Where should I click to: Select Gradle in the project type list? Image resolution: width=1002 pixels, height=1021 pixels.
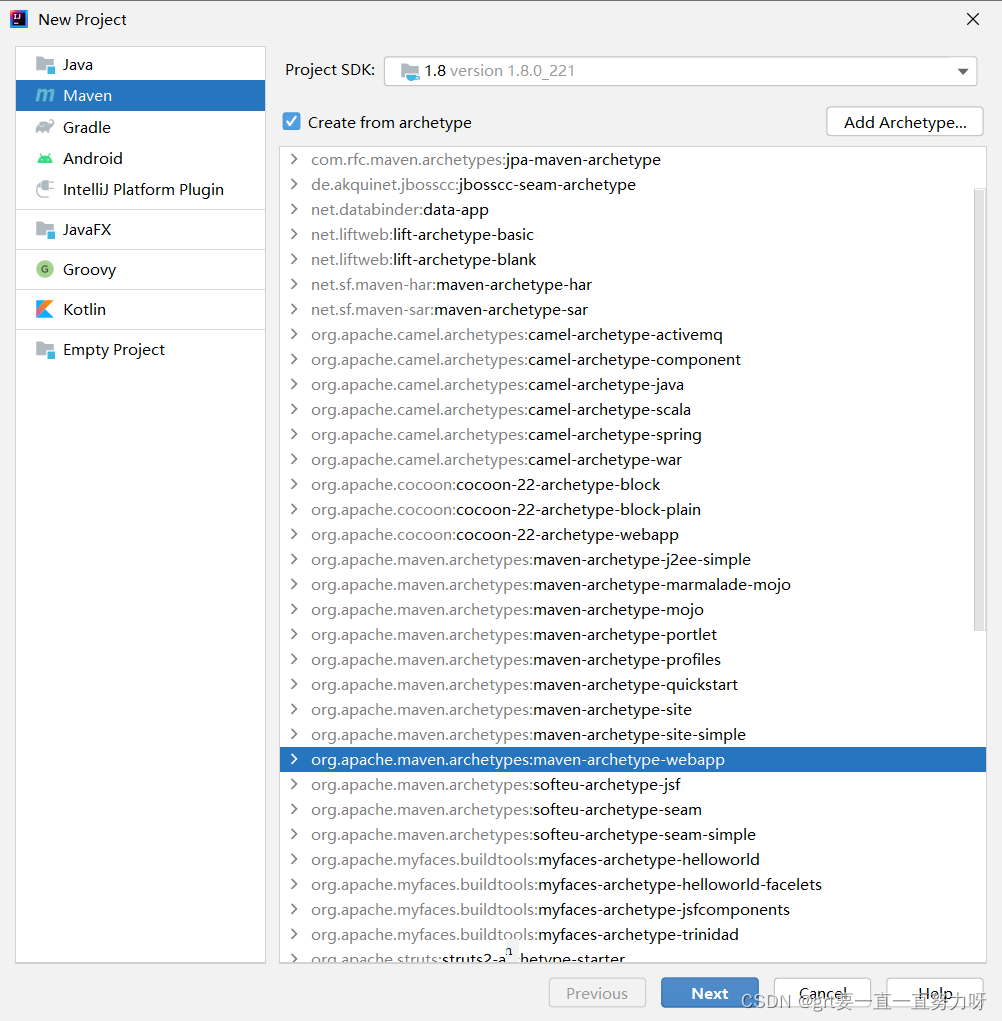(x=141, y=127)
